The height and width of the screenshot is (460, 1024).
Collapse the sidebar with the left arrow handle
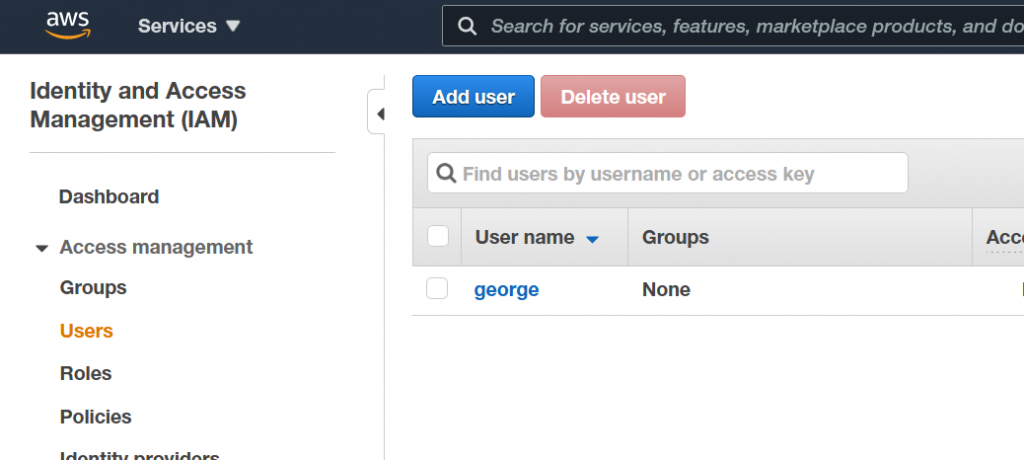tap(377, 114)
